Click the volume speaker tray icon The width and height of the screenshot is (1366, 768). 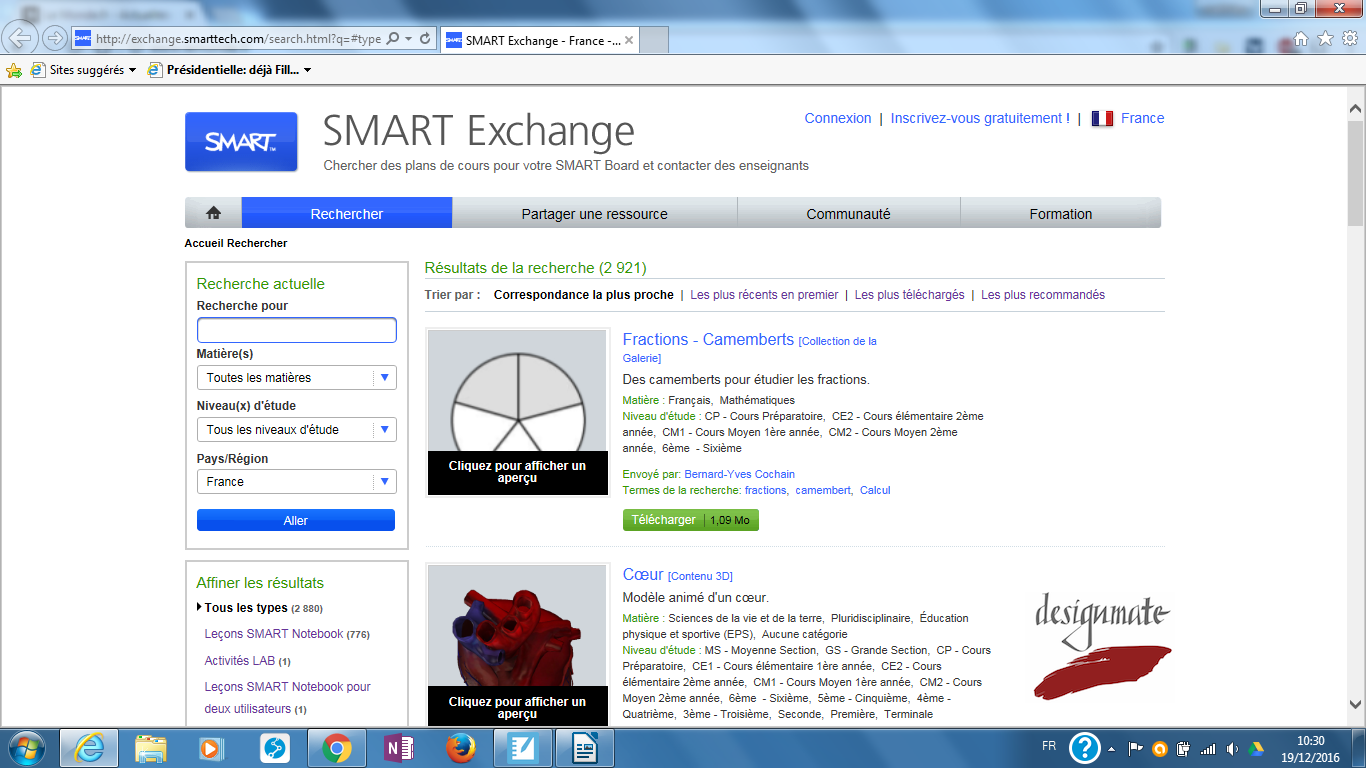(1231, 748)
